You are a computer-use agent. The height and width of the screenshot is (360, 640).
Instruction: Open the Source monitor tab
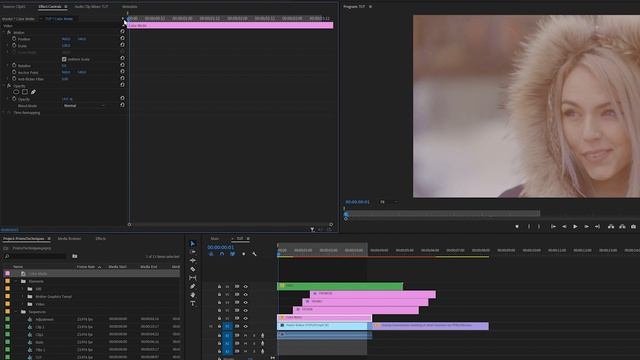(x=14, y=7)
